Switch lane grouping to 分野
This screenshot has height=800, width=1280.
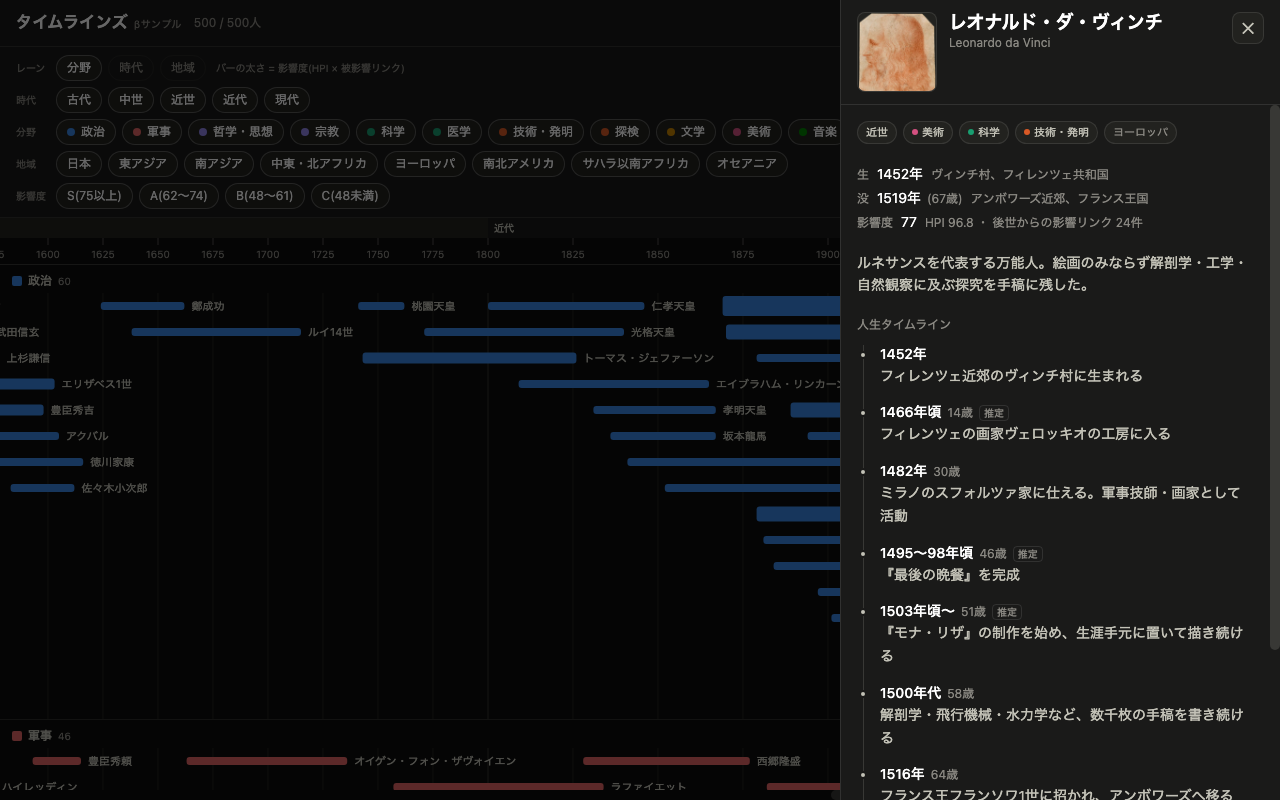pos(79,68)
